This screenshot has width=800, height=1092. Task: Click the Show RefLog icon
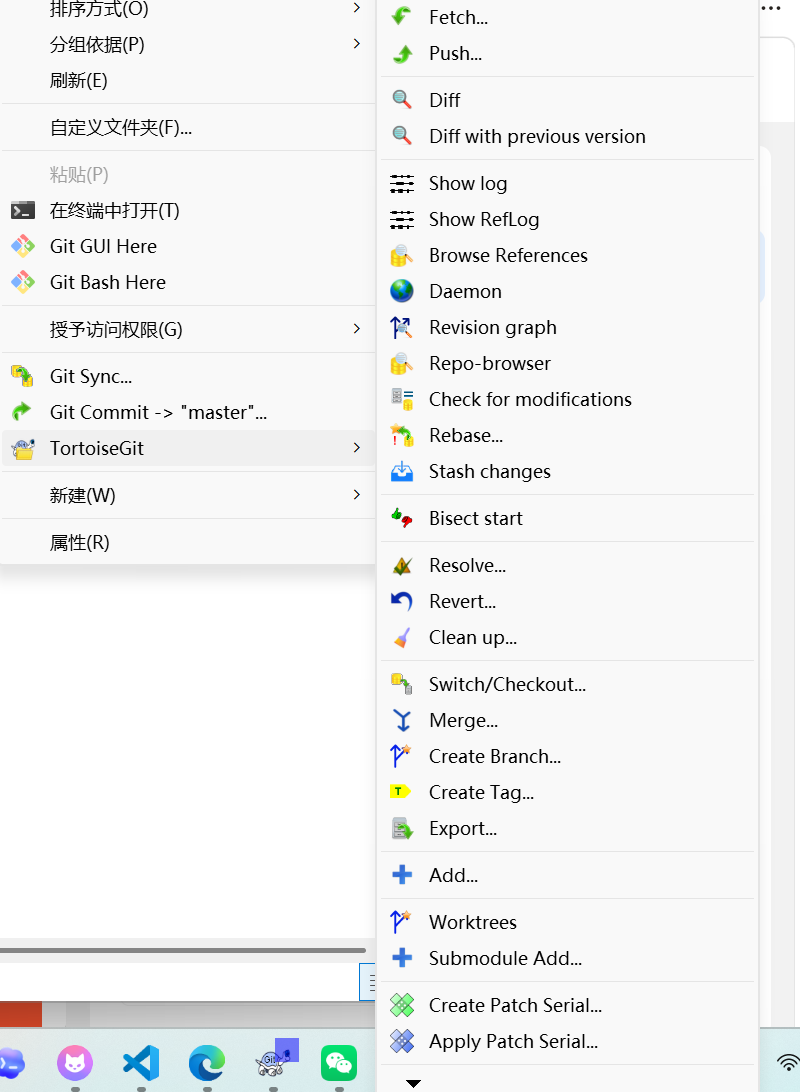402,219
